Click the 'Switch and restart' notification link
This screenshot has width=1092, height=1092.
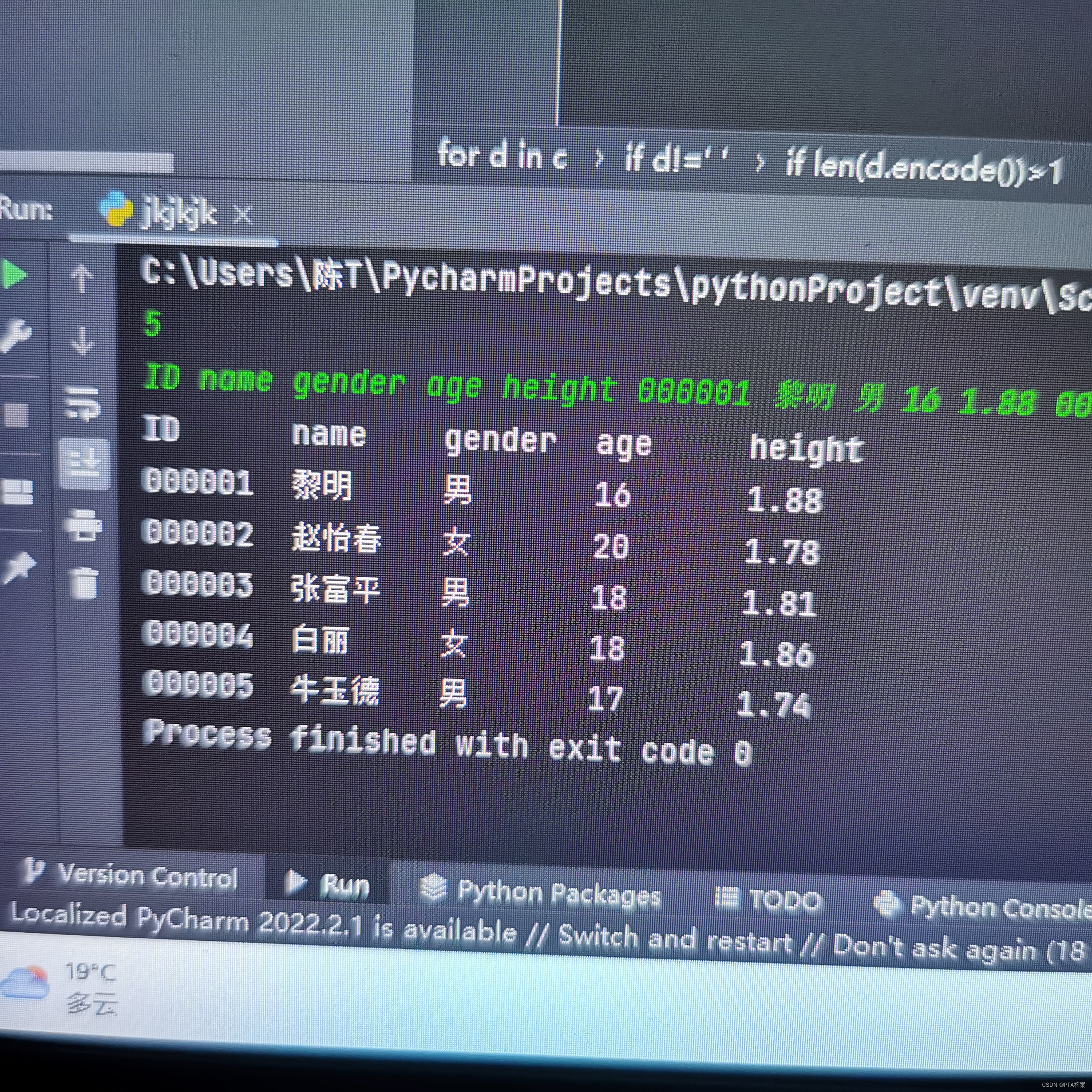[x=675, y=940]
